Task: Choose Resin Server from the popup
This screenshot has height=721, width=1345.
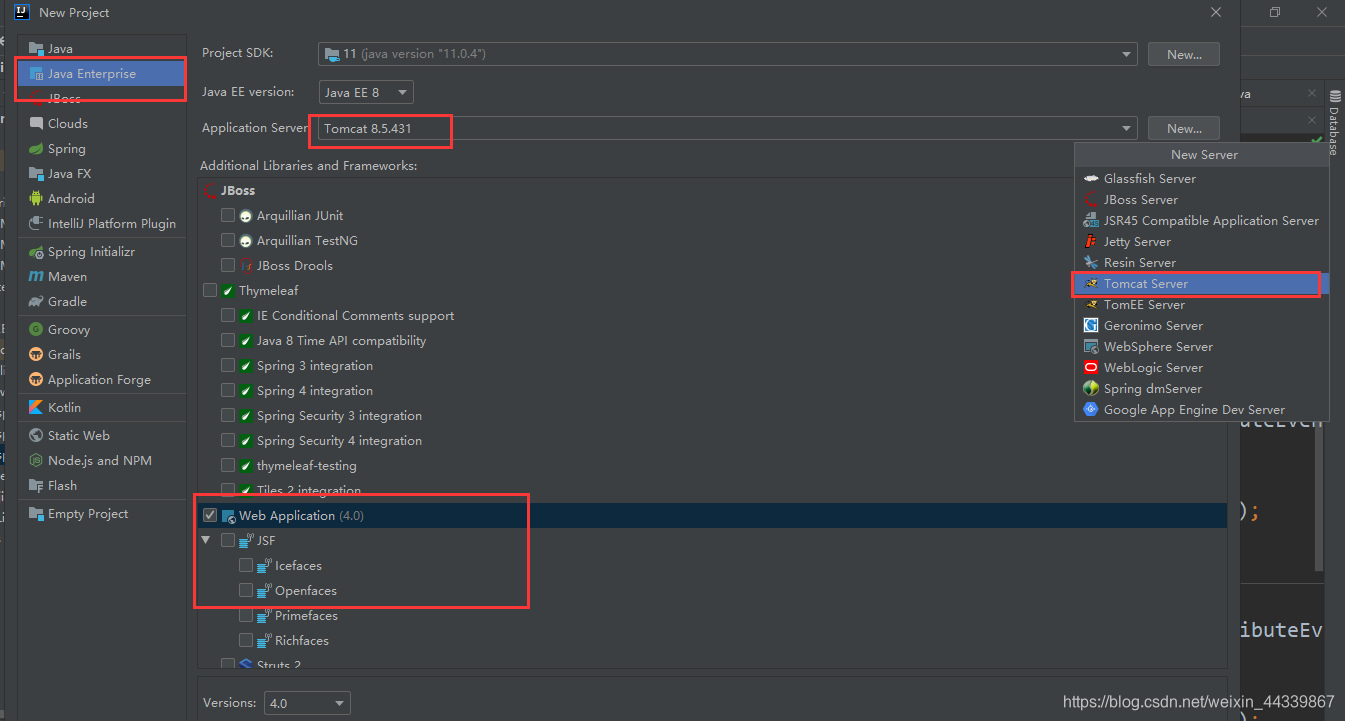Action: click(1201, 262)
